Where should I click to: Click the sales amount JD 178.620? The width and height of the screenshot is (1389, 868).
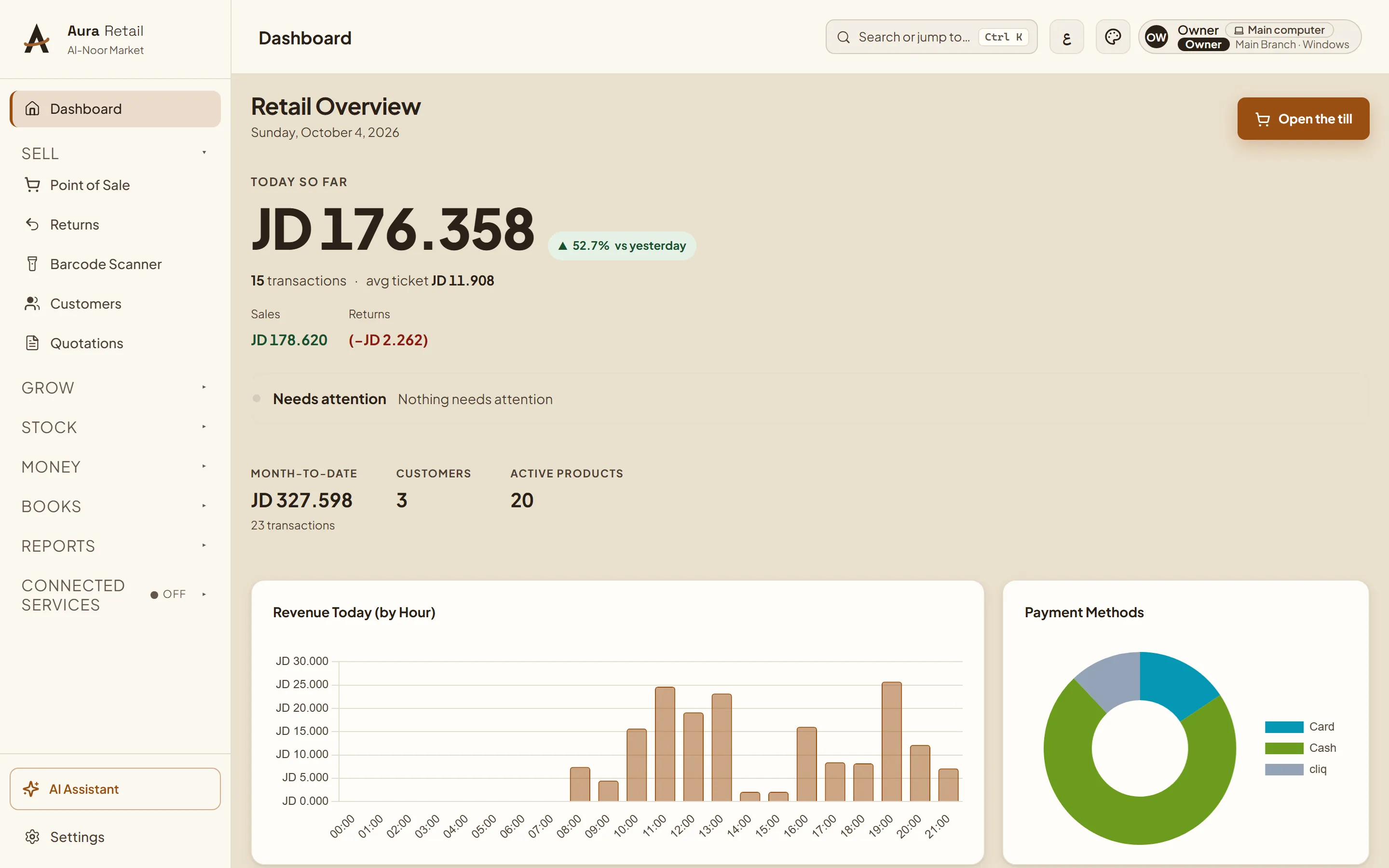pos(289,340)
